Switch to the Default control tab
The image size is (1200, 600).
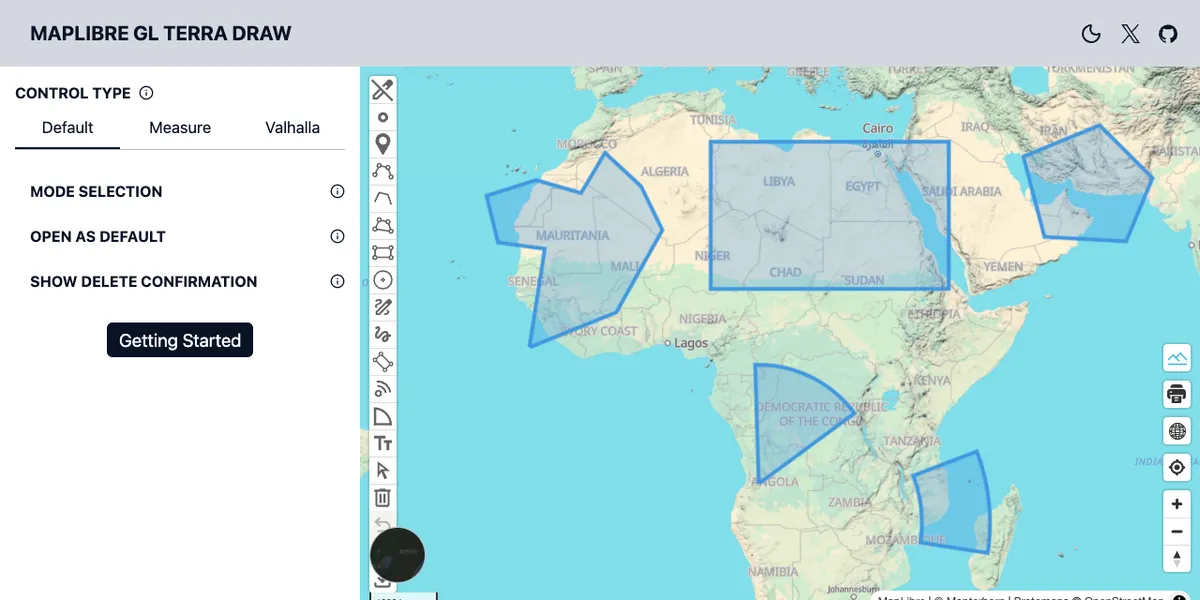tap(67, 128)
